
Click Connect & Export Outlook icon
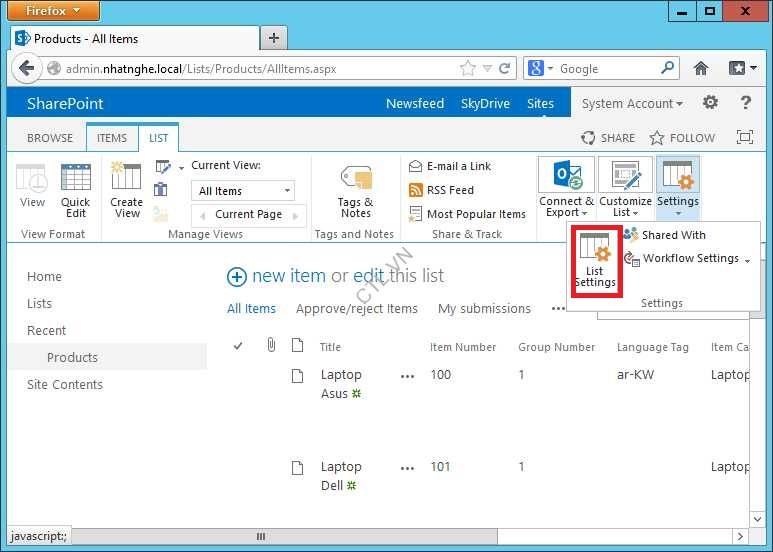566,176
